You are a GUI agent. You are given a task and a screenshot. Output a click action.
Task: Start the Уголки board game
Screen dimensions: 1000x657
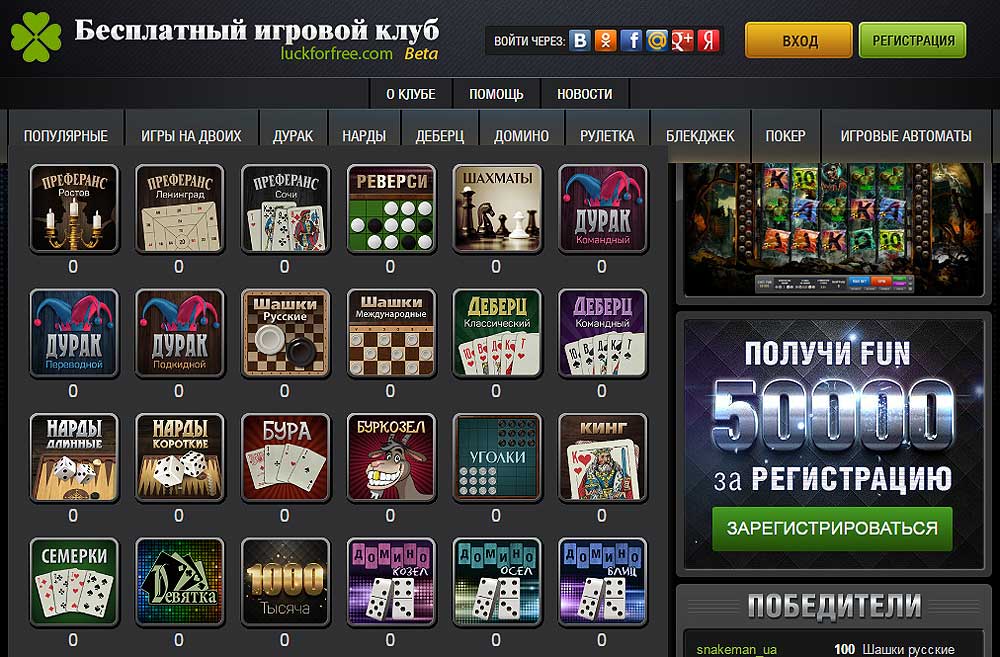point(497,457)
